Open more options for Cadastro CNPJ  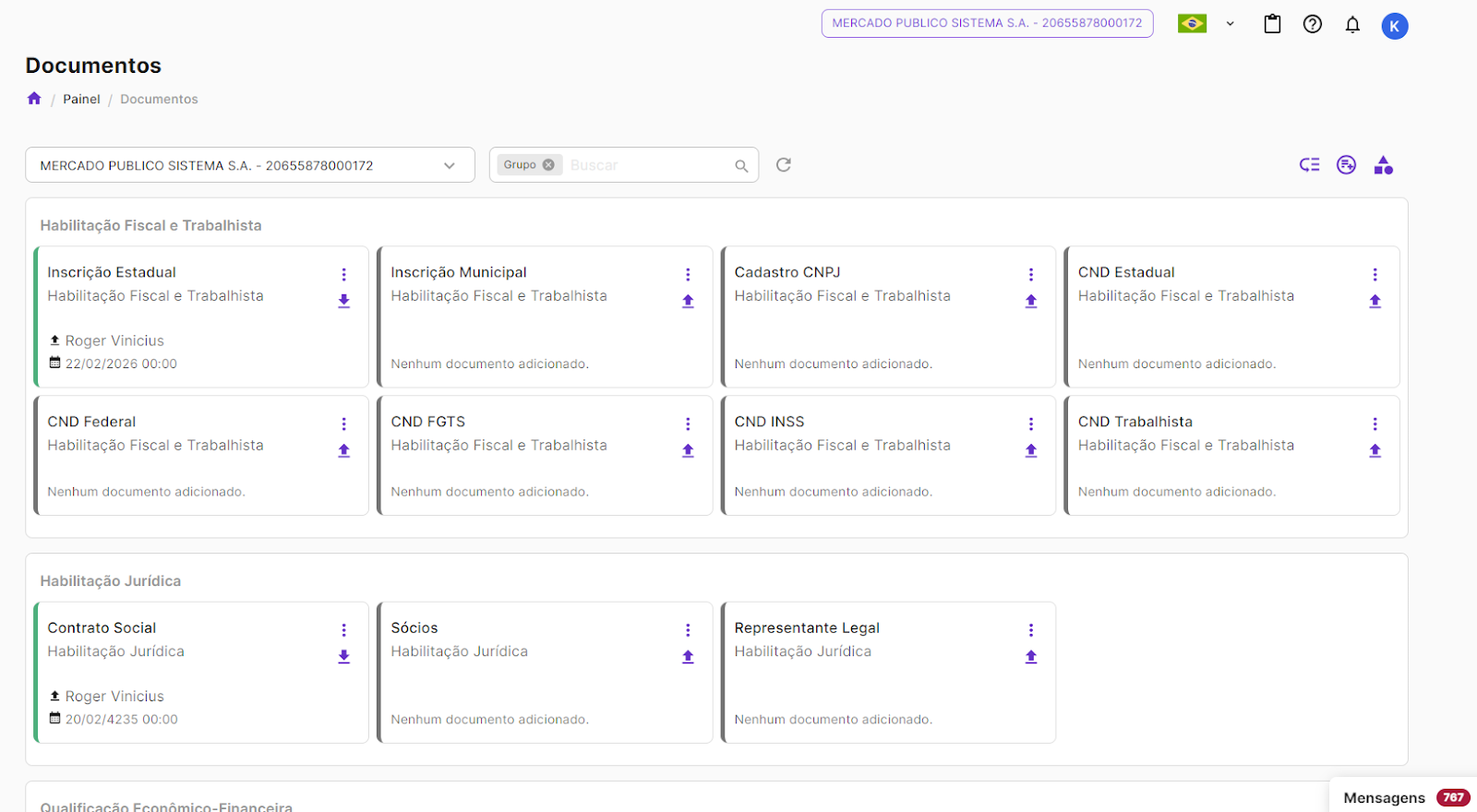(x=1031, y=274)
